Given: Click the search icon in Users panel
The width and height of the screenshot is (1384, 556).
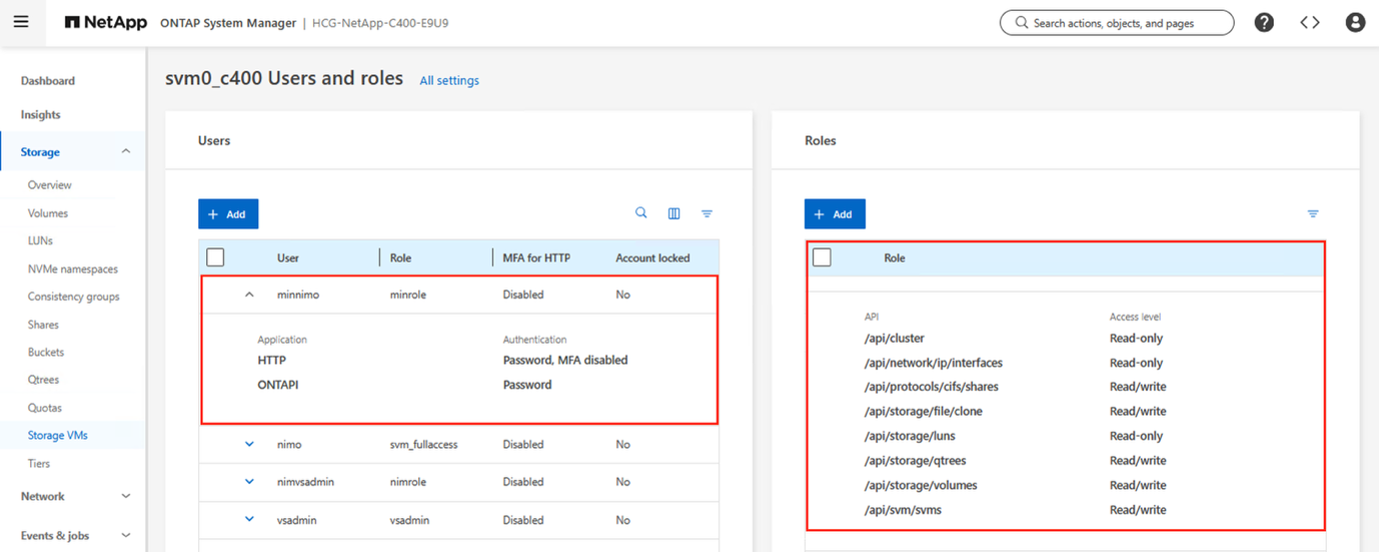Looking at the screenshot, I should (641, 213).
